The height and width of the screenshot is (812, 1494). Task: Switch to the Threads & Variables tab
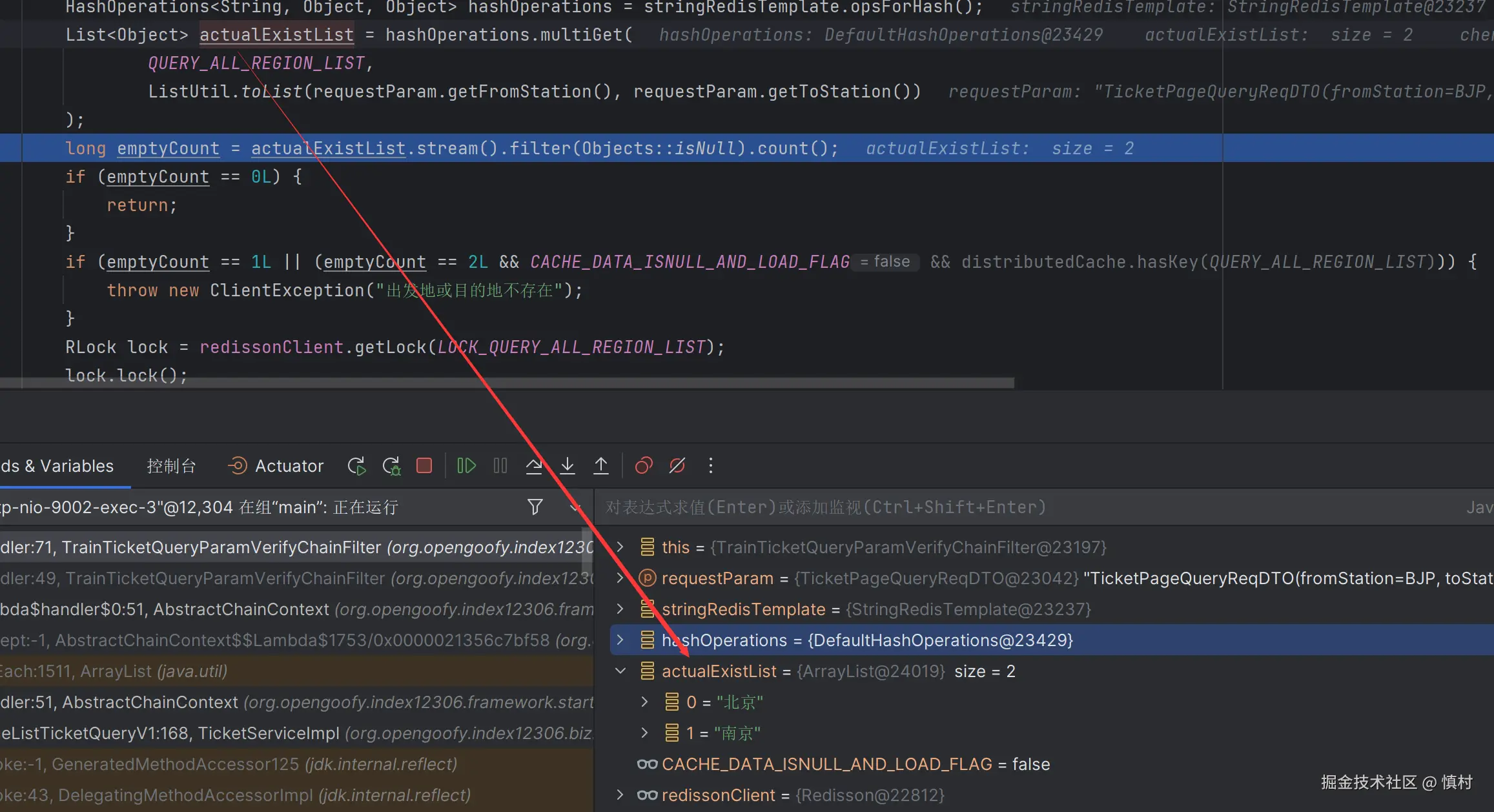pos(58,466)
